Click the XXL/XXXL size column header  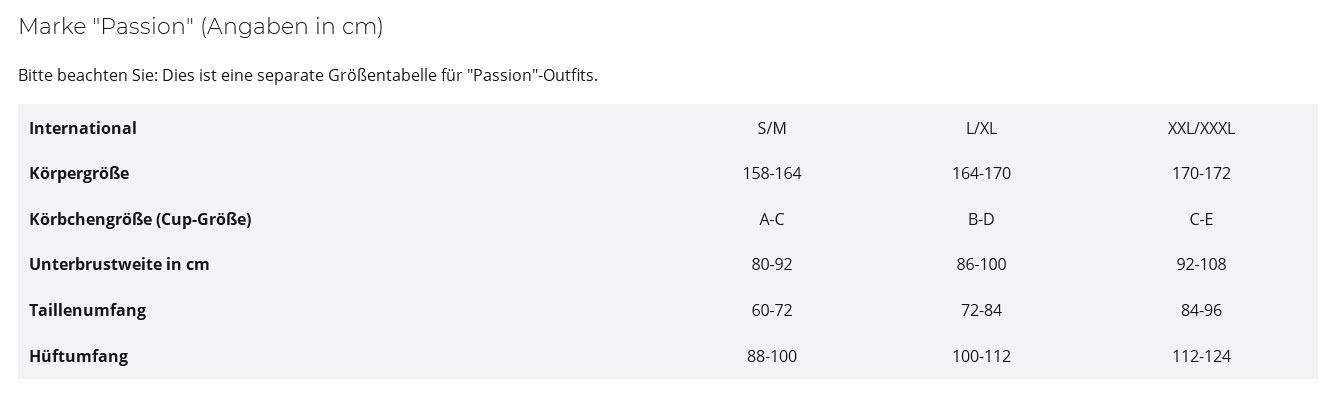click(x=1201, y=128)
